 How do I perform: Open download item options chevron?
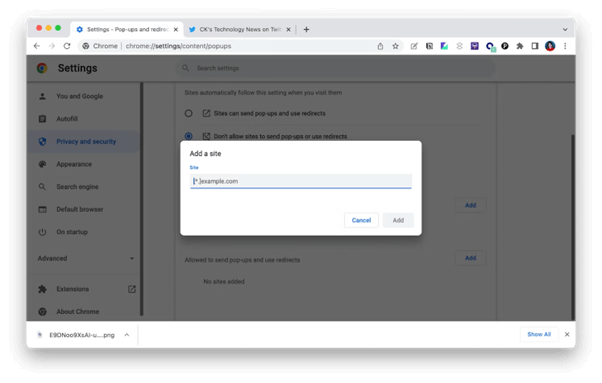point(127,335)
